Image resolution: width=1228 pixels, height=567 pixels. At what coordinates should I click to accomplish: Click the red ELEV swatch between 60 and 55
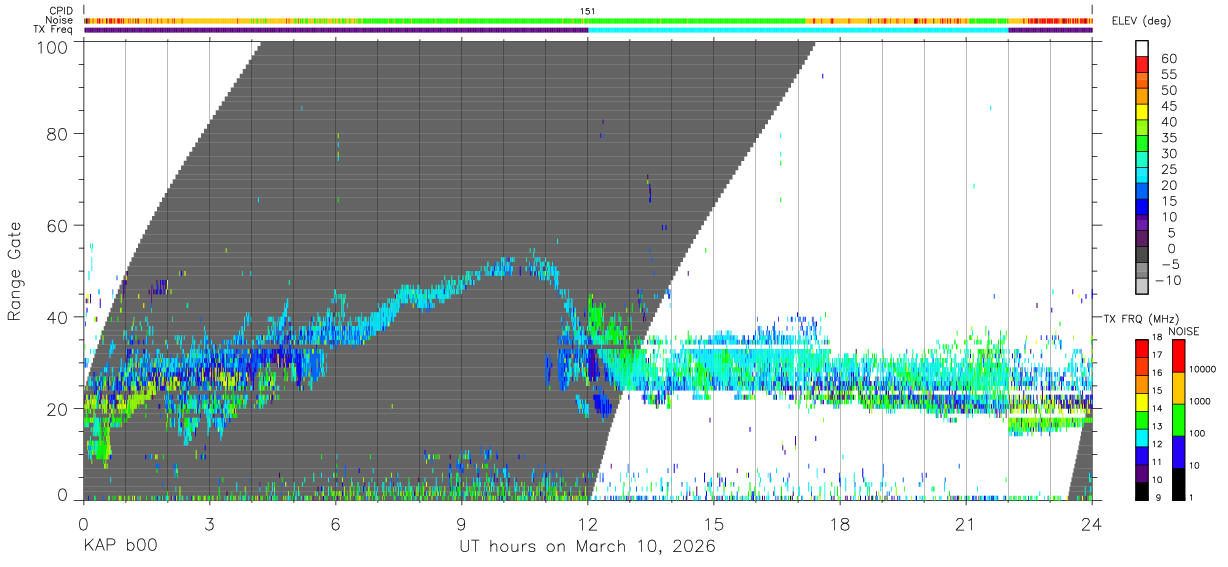[1142, 64]
